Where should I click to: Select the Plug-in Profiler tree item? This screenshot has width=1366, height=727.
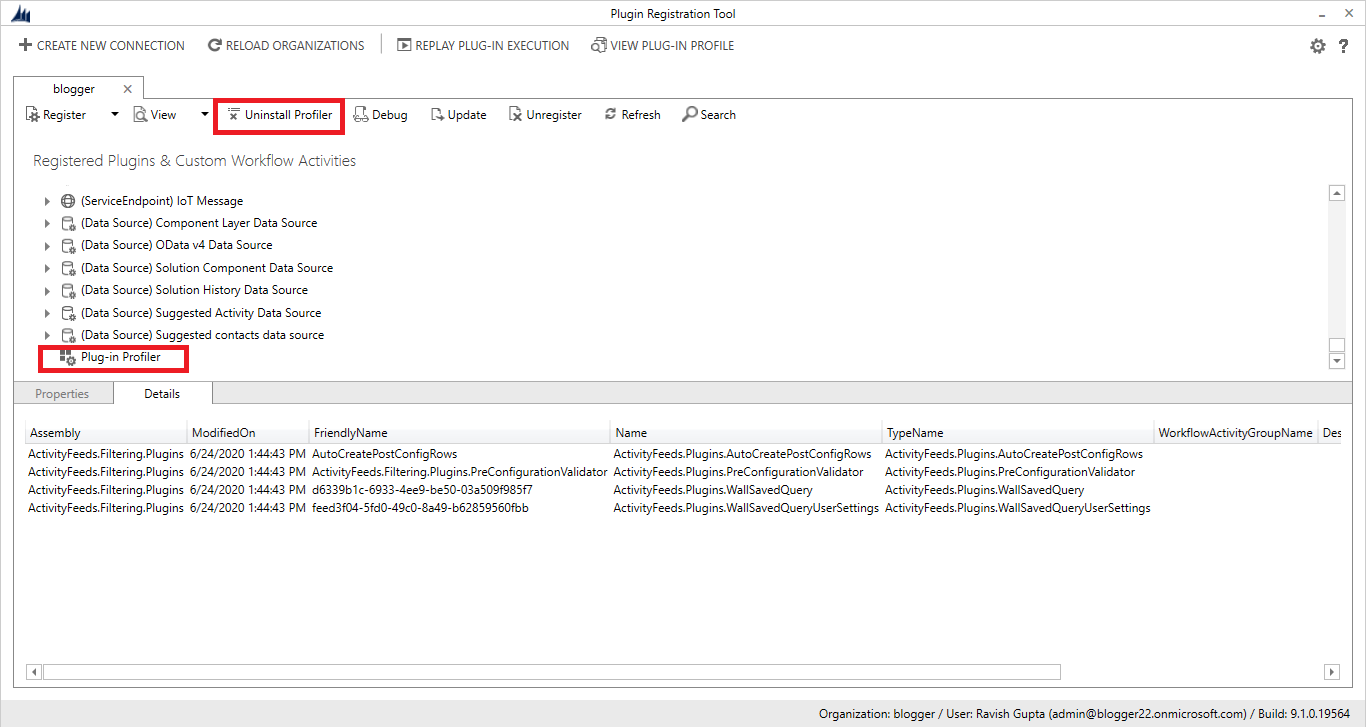coord(119,357)
